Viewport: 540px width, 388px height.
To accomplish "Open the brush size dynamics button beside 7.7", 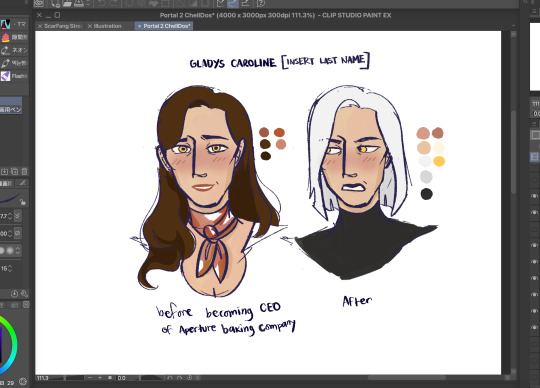I will [x=18, y=216].
